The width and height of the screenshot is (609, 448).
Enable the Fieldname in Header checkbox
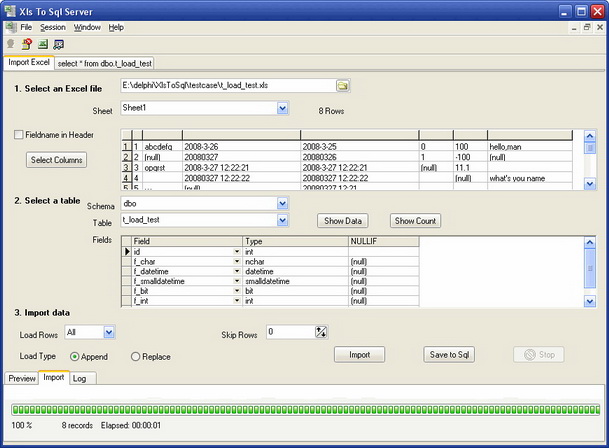click(x=19, y=134)
